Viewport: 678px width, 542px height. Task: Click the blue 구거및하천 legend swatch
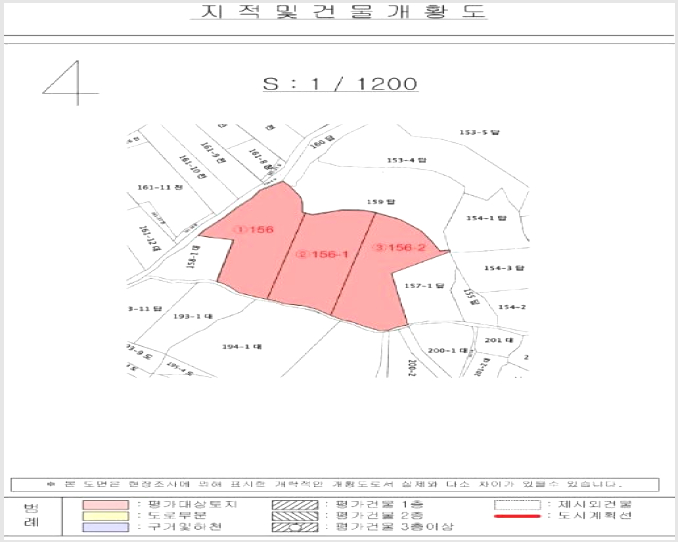pyautogui.click(x=106, y=527)
